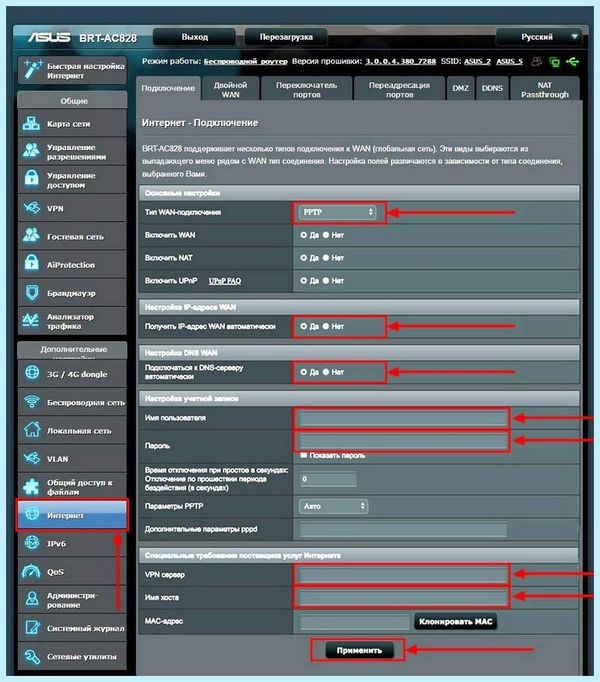Open the Переадресация портов tab
This screenshot has width=600, height=682.
tap(399, 90)
